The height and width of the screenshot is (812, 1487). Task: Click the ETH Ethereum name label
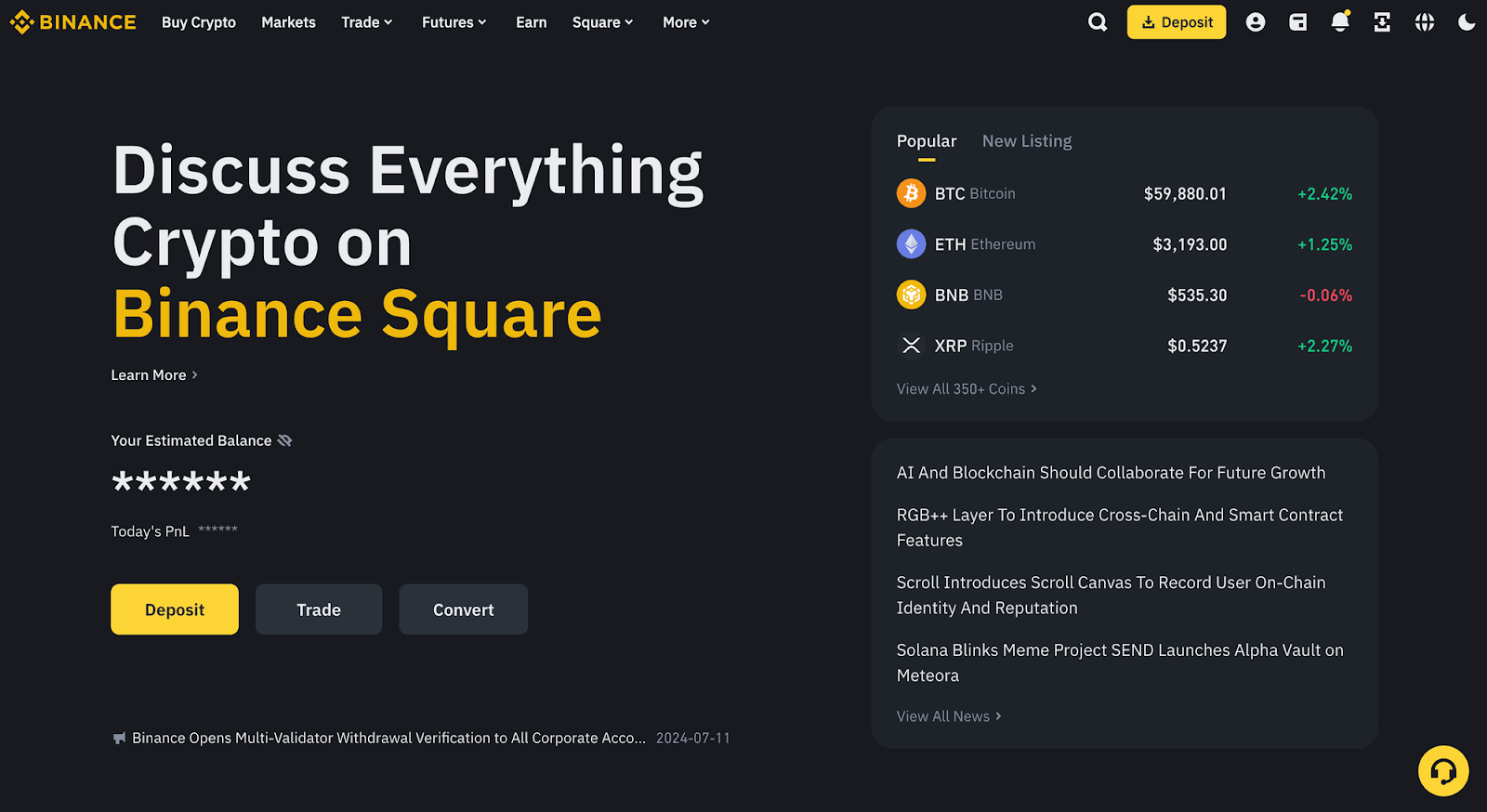click(985, 244)
